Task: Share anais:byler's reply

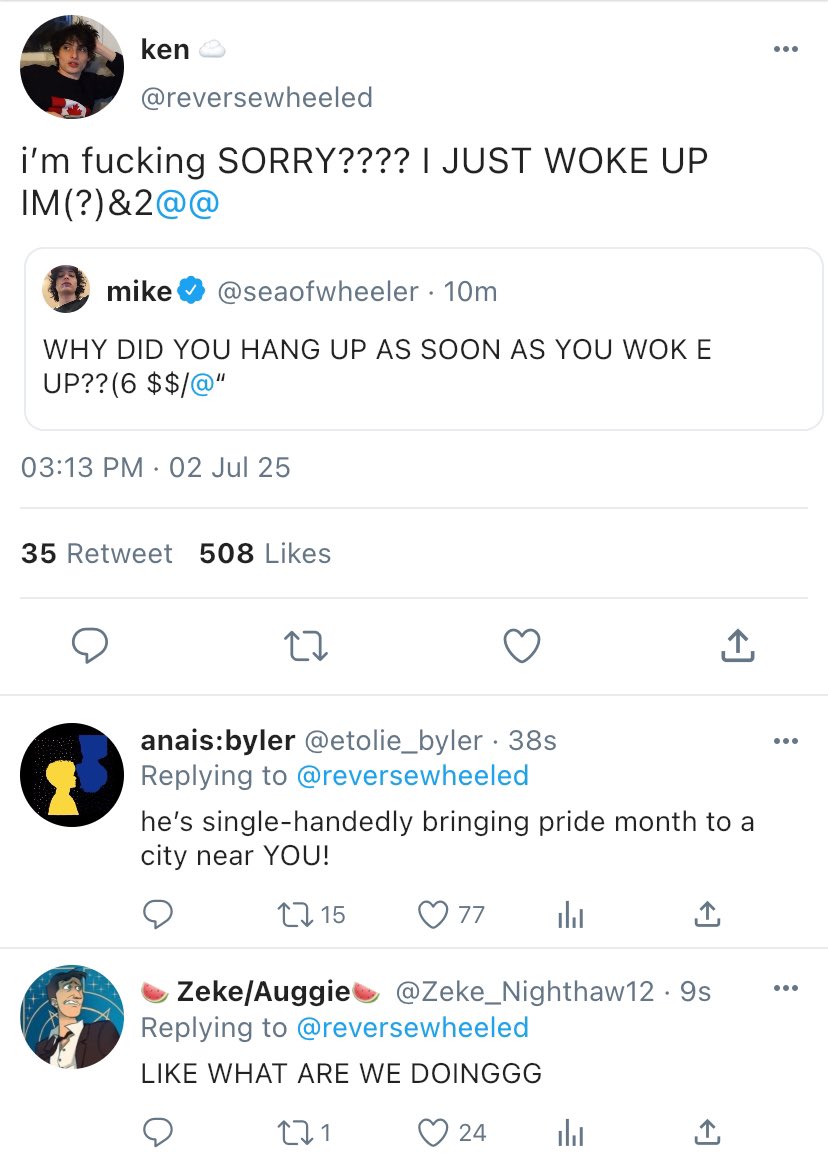Action: tap(706, 914)
